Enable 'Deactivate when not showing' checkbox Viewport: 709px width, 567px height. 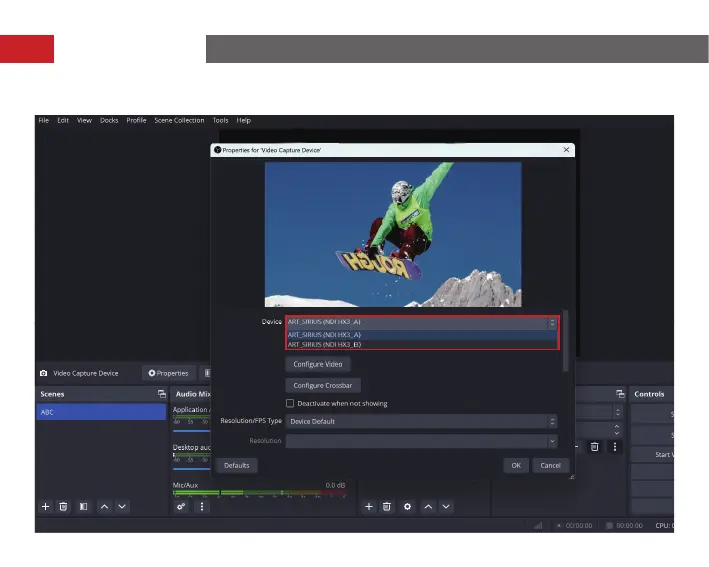[290, 404]
